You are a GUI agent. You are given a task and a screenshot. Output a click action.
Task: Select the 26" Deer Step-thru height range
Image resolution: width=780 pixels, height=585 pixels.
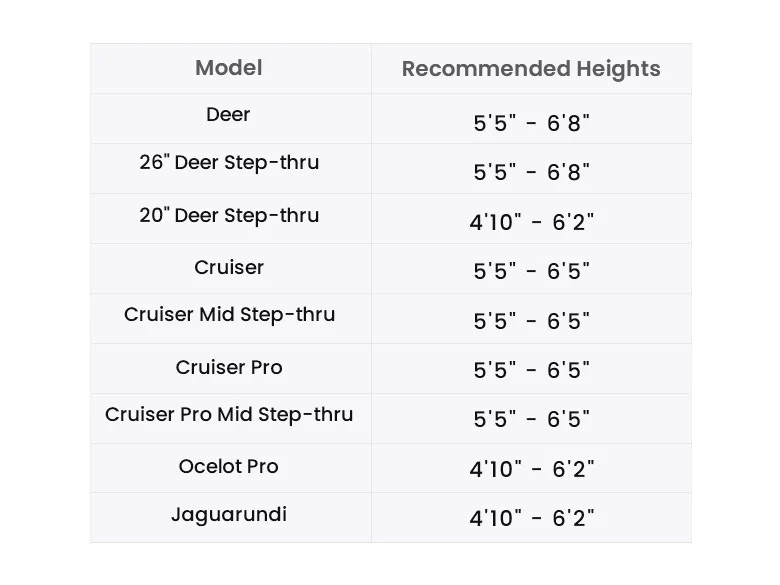[x=531, y=172]
